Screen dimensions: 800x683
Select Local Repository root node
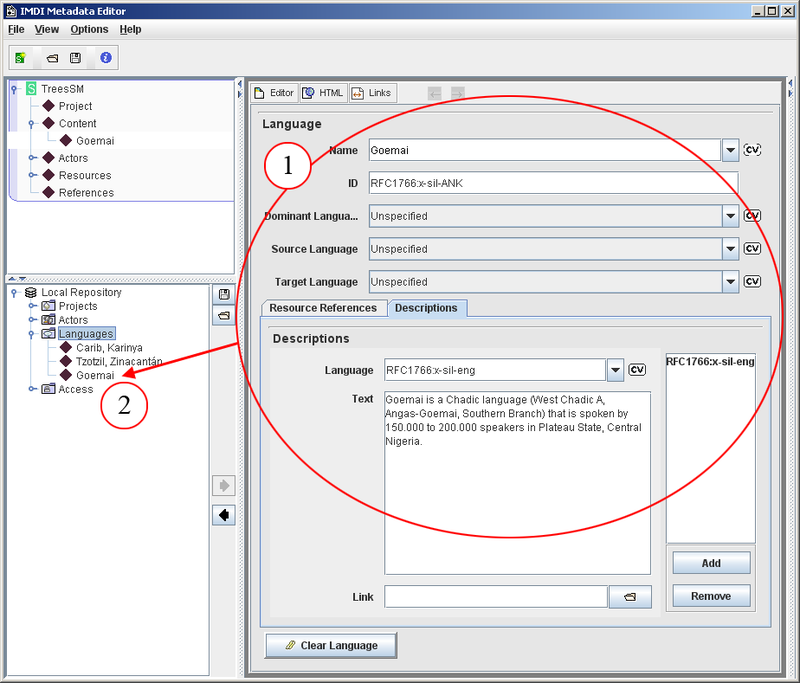tap(81, 292)
